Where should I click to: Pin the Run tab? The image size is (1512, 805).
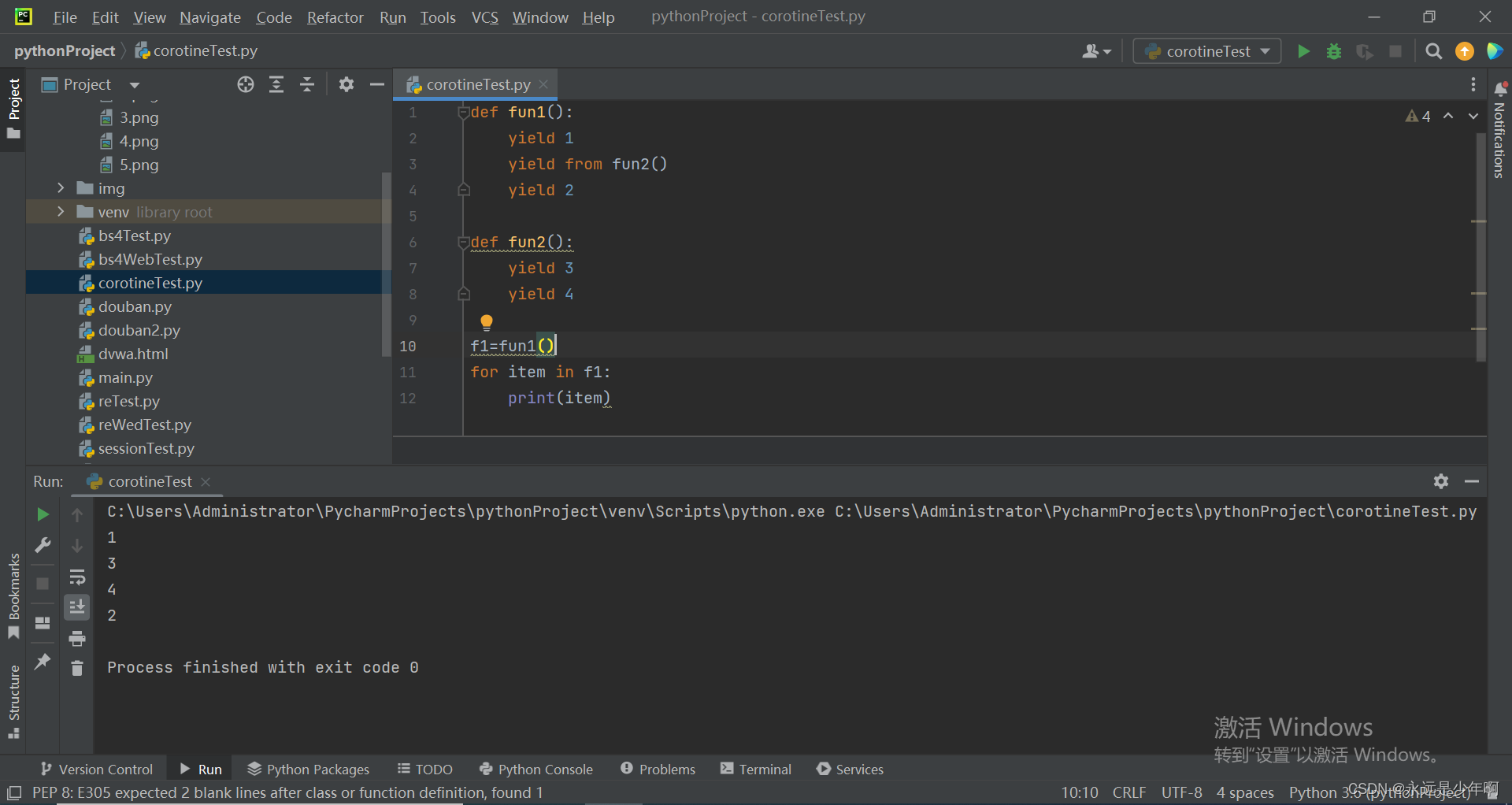click(43, 661)
